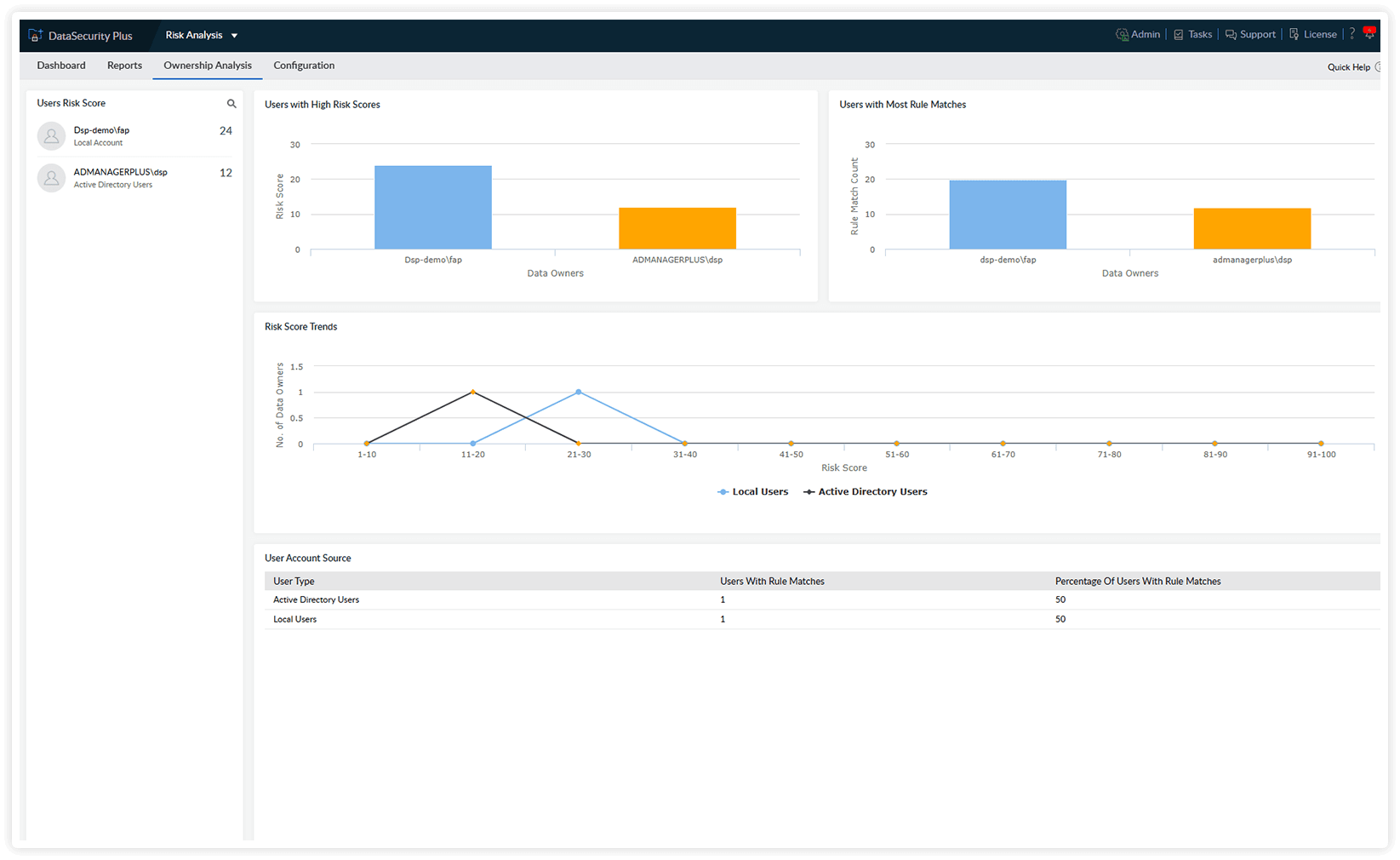1400x860 pixels.
Task: Click orange admanagerplus\dsp bar in Rule Matches chart
Action: pos(1252,229)
